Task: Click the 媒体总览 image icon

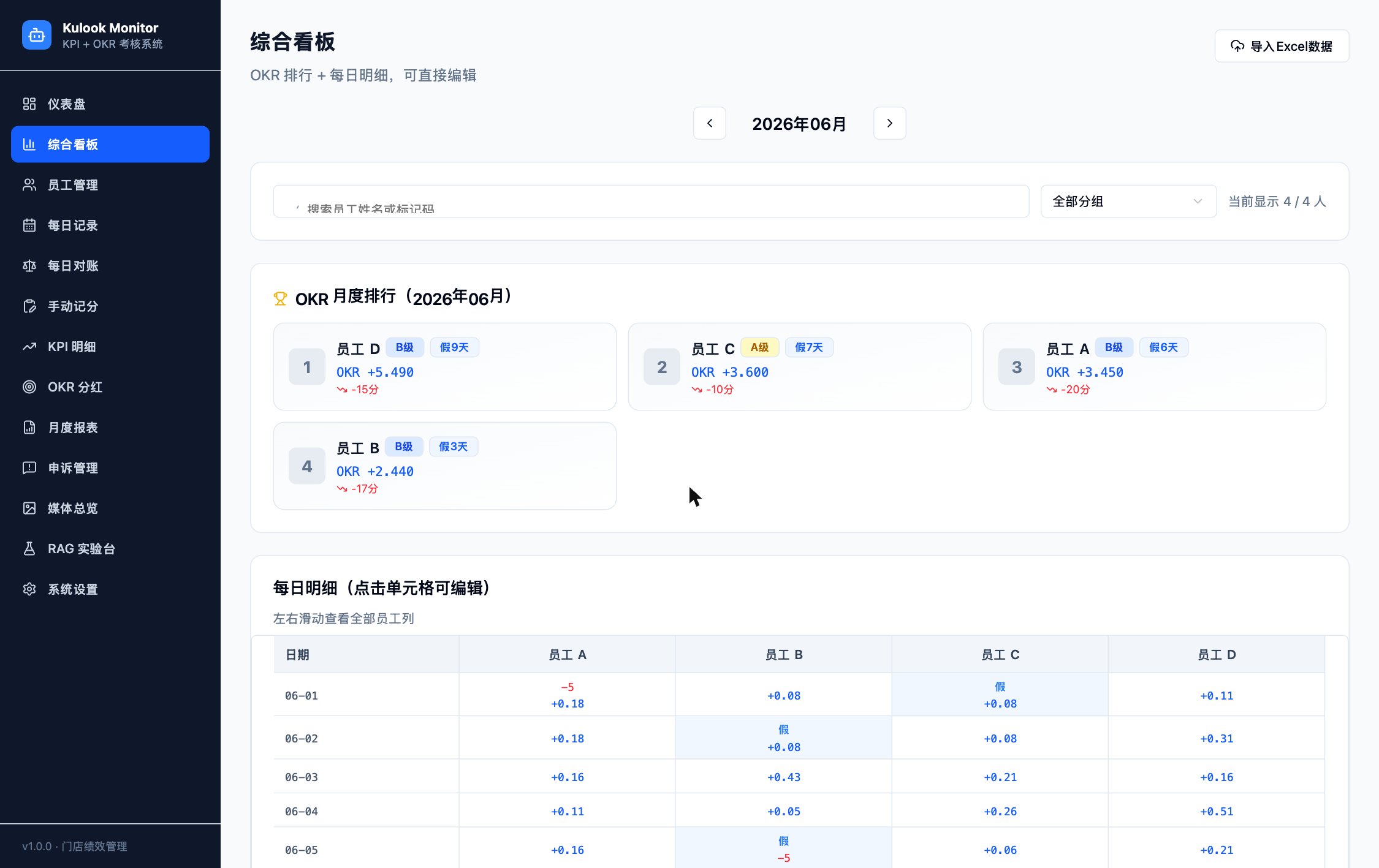Action: tap(29, 508)
